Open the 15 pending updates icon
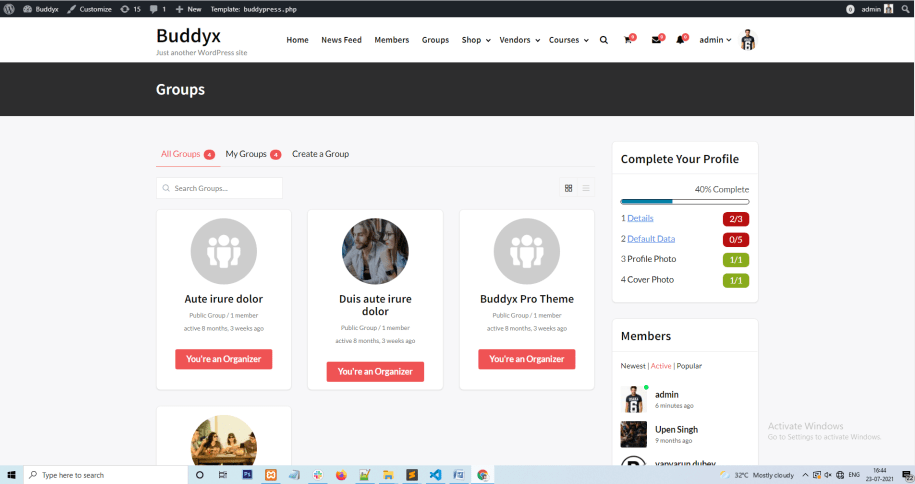 point(130,9)
